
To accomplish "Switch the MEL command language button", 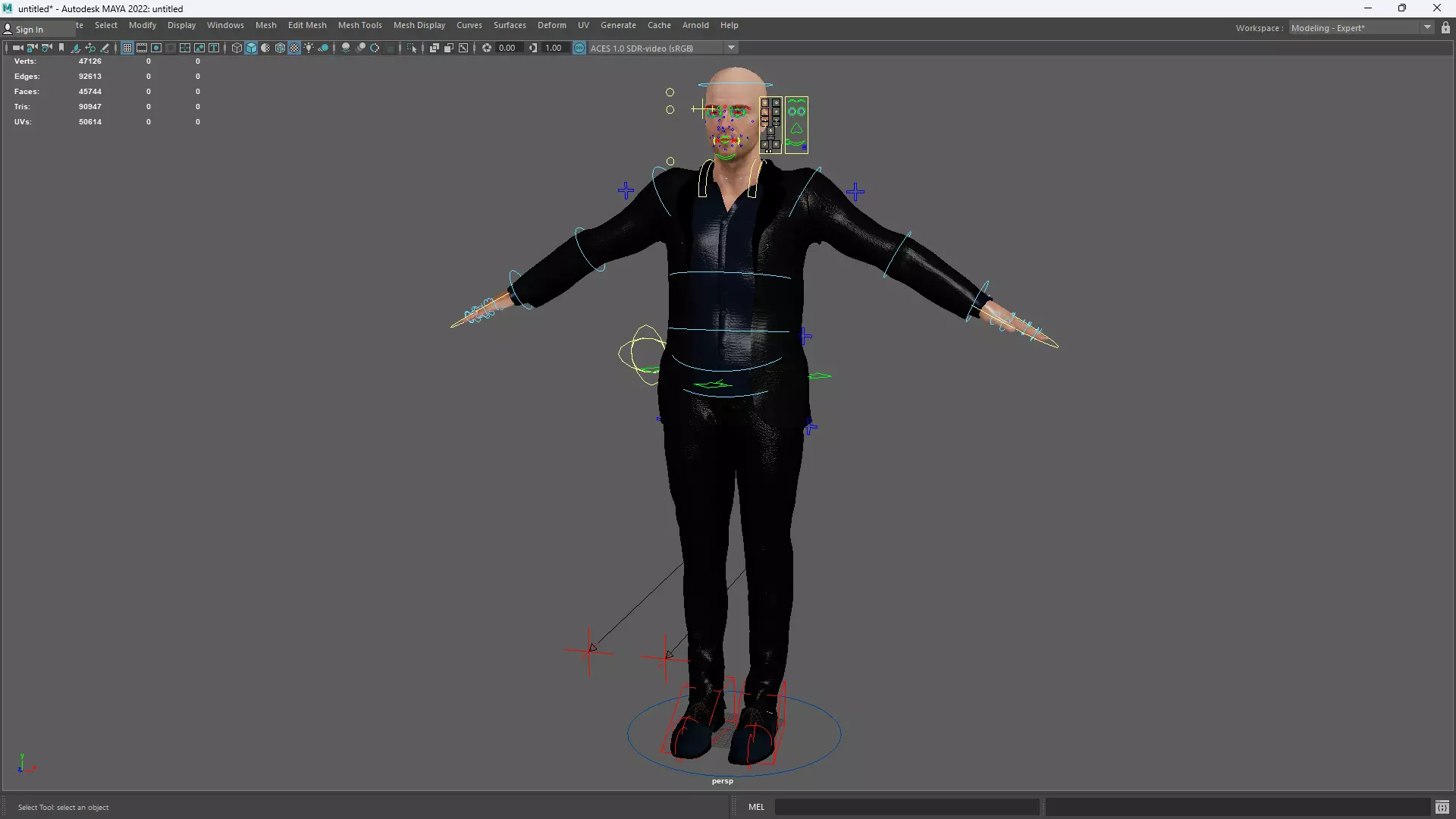I will tap(757, 807).
